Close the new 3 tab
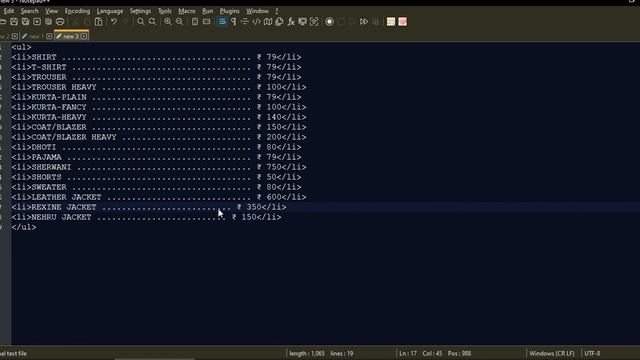This screenshot has height=360, width=640. (84, 36)
